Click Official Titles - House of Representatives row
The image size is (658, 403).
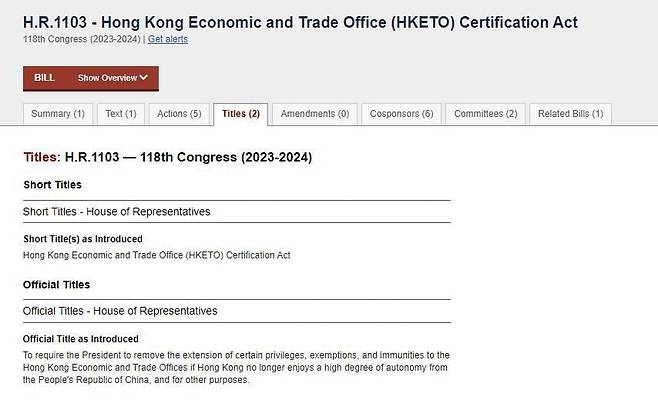tap(237, 311)
